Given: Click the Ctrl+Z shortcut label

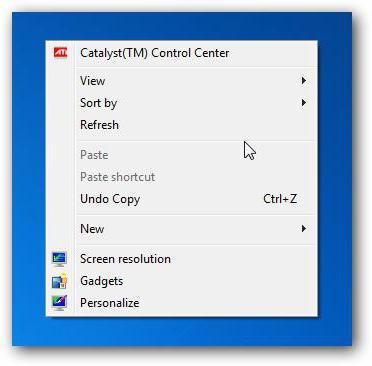Looking at the screenshot, I should click(x=280, y=199).
